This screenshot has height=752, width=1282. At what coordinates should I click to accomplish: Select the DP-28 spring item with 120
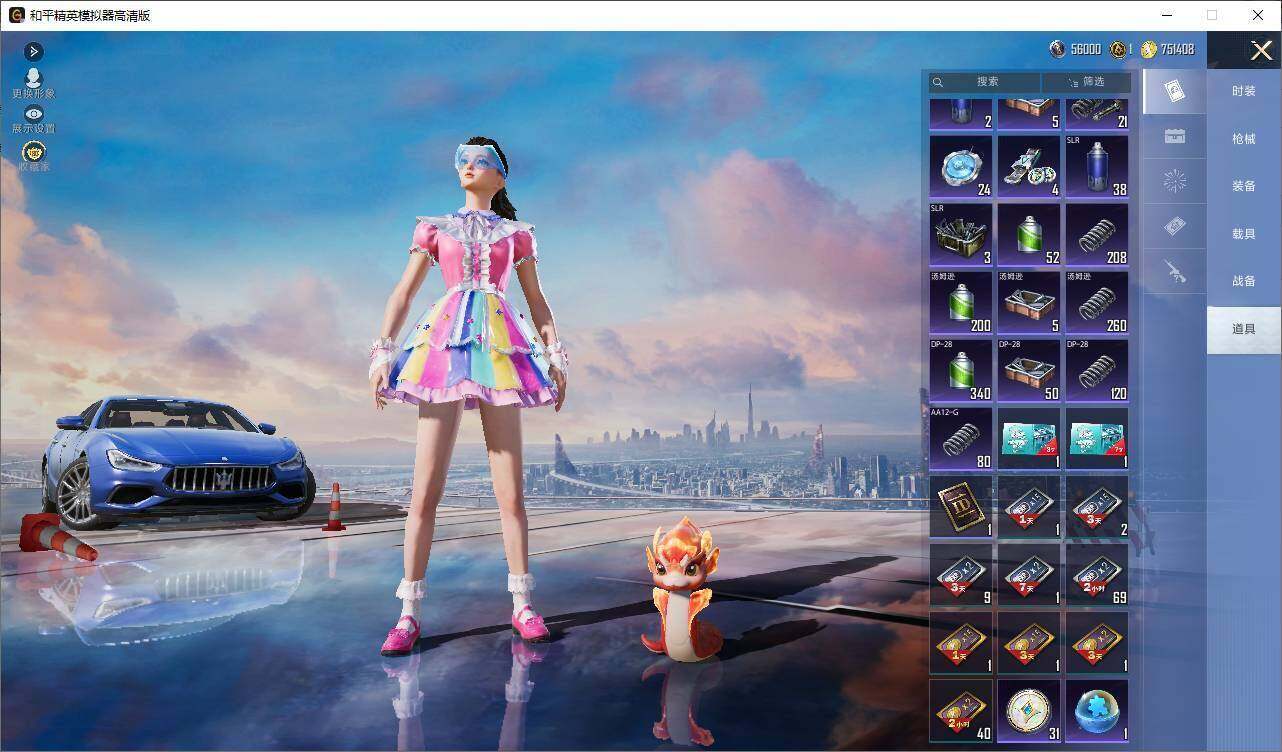click(1097, 370)
